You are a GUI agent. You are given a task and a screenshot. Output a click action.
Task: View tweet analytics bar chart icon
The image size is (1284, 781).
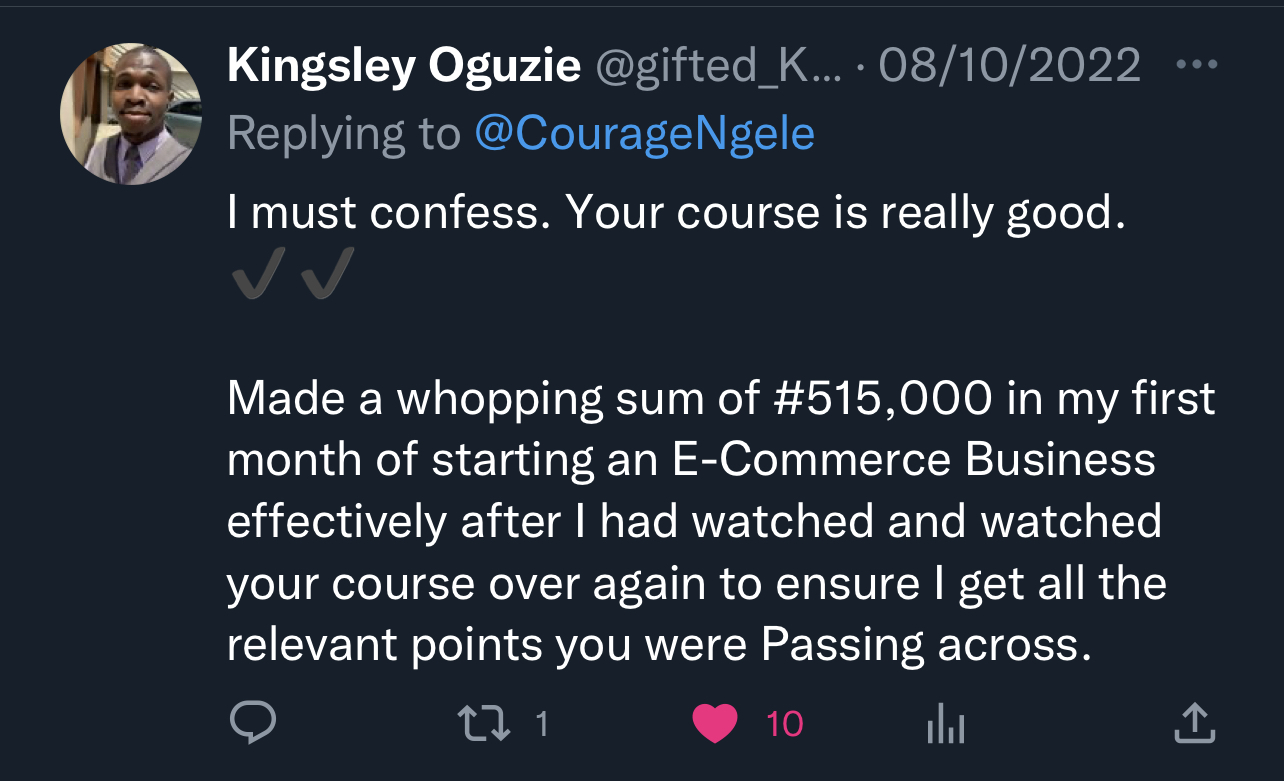[945, 723]
